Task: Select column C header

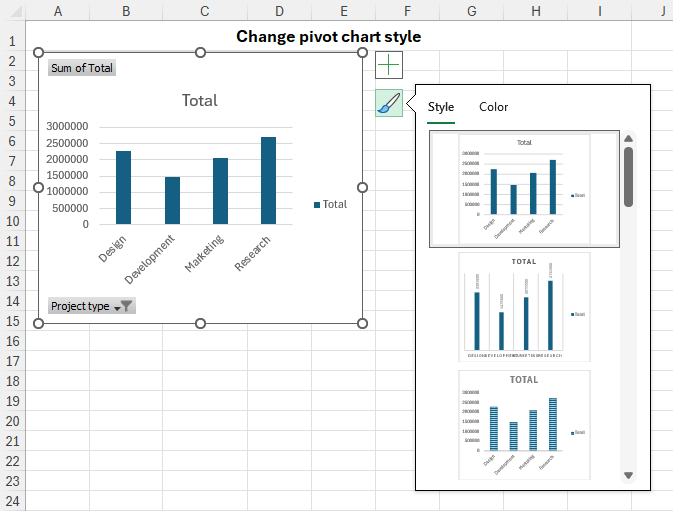Action: point(205,11)
